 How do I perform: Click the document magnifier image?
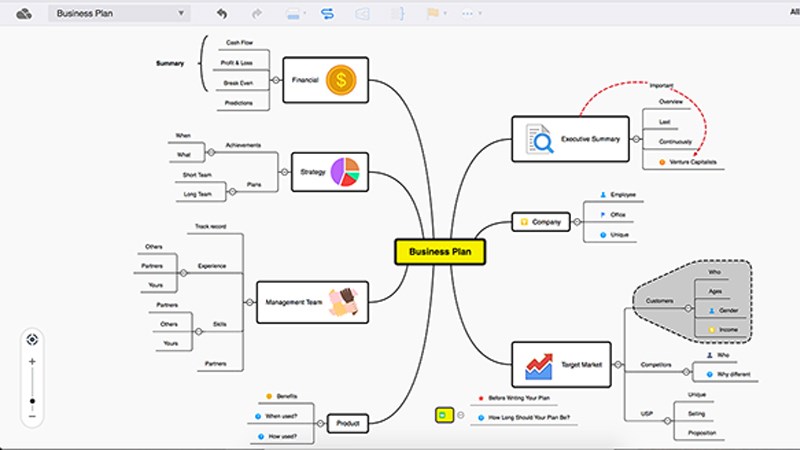[x=540, y=139]
